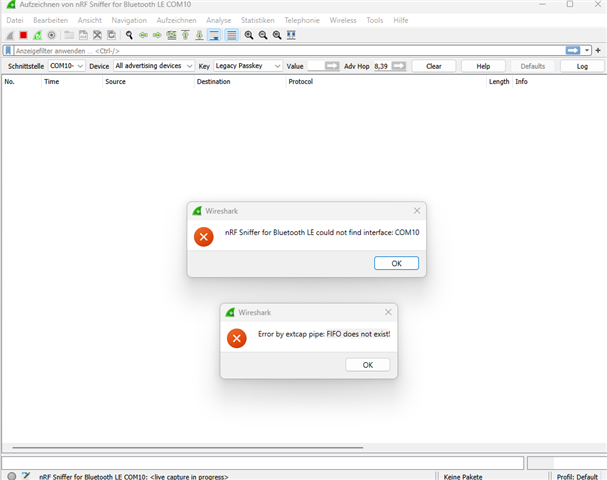Apply the display filter arrow button
The height and width of the screenshot is (480, 607).
pos(573,50)
